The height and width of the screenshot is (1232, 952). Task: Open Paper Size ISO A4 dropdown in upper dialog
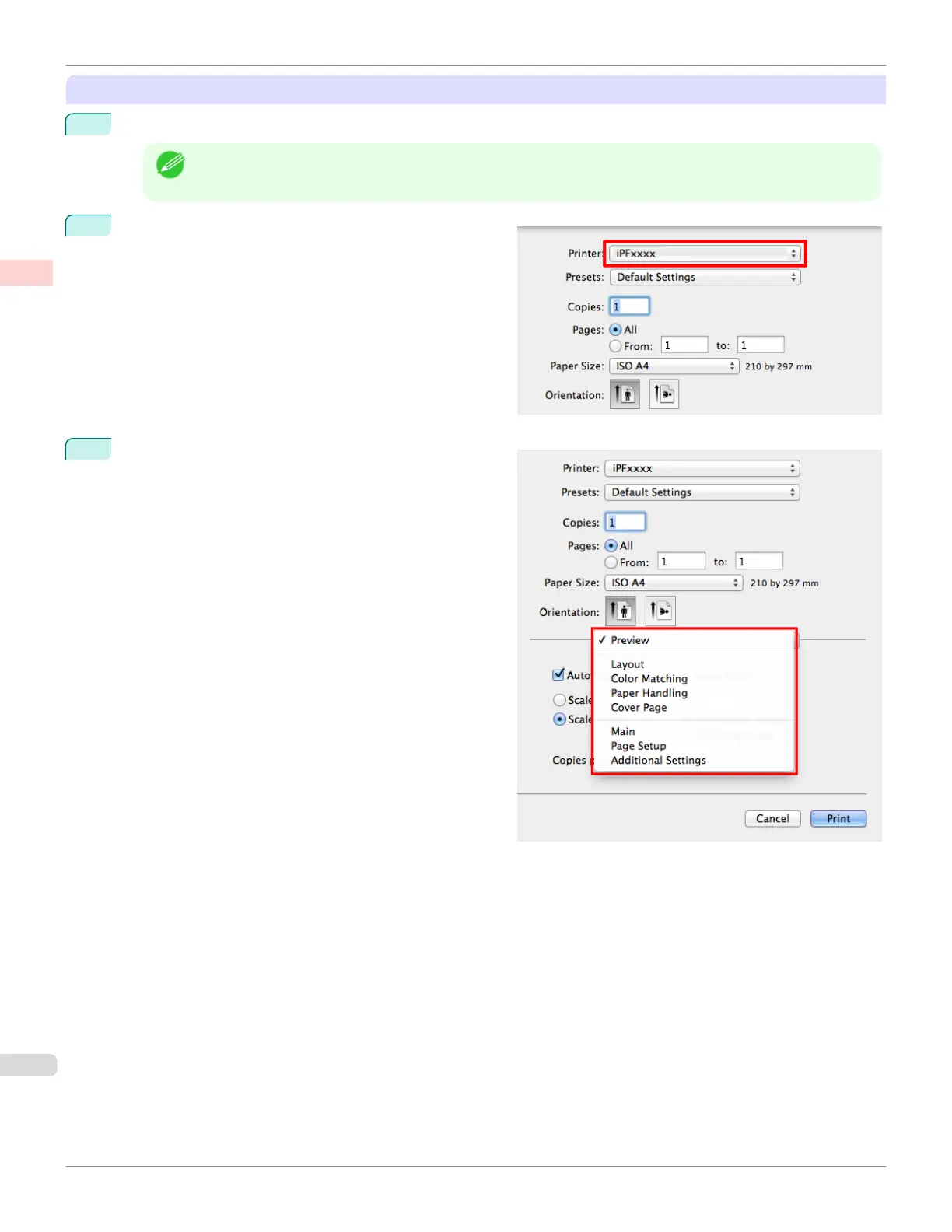(674, 366)
